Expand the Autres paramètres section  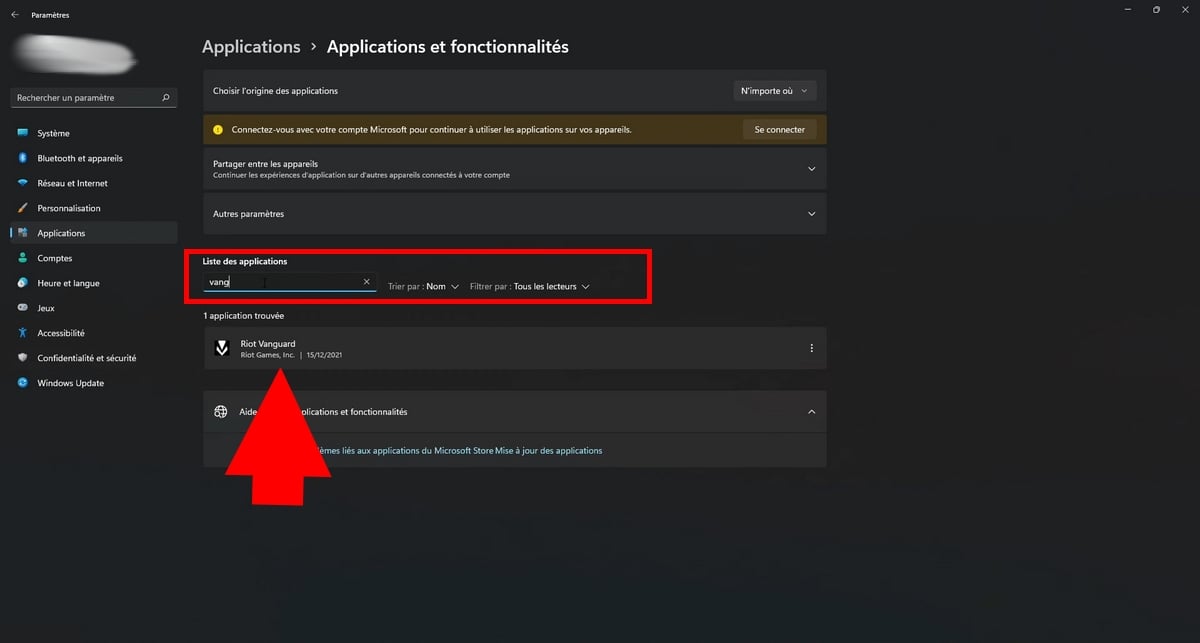click(811, 214)
